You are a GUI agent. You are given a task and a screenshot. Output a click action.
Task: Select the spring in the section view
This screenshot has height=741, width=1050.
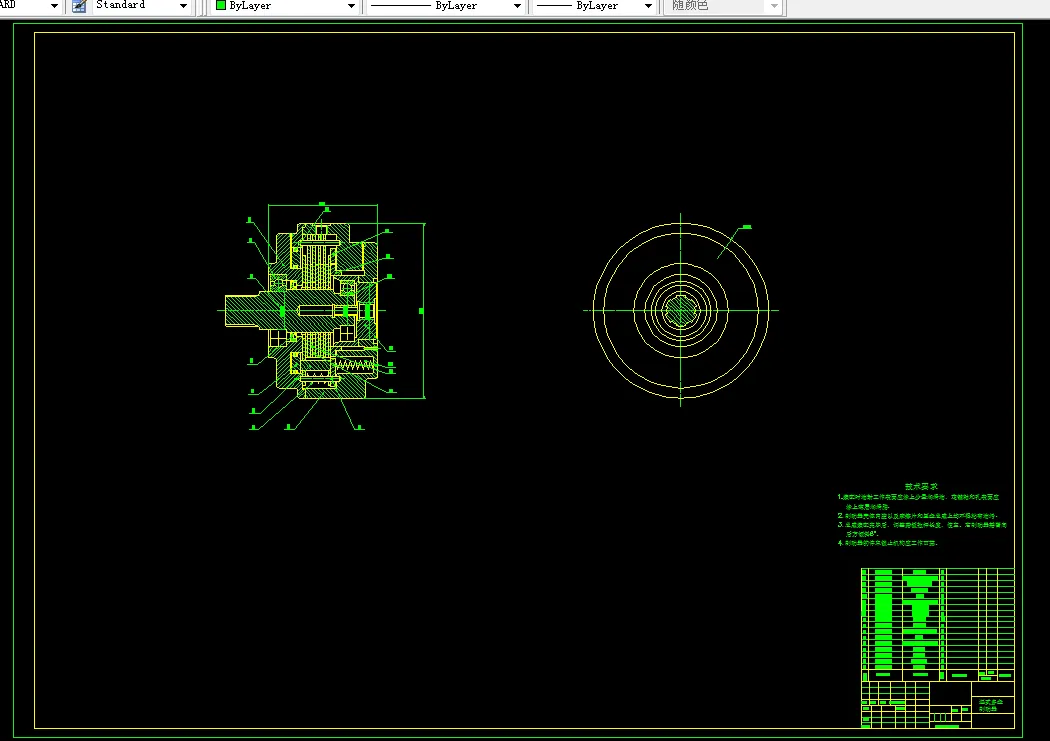353,365
